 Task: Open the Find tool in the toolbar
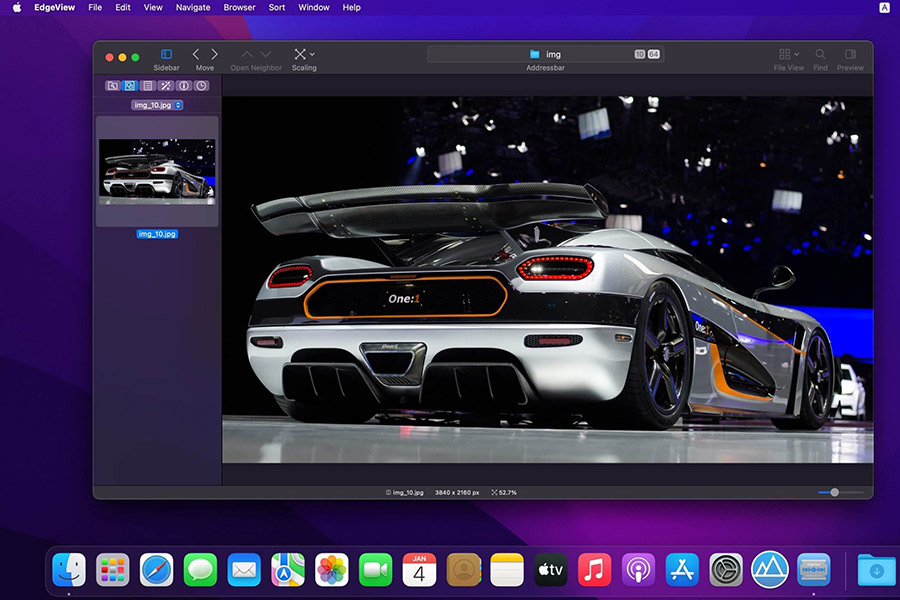click(820, 53)
